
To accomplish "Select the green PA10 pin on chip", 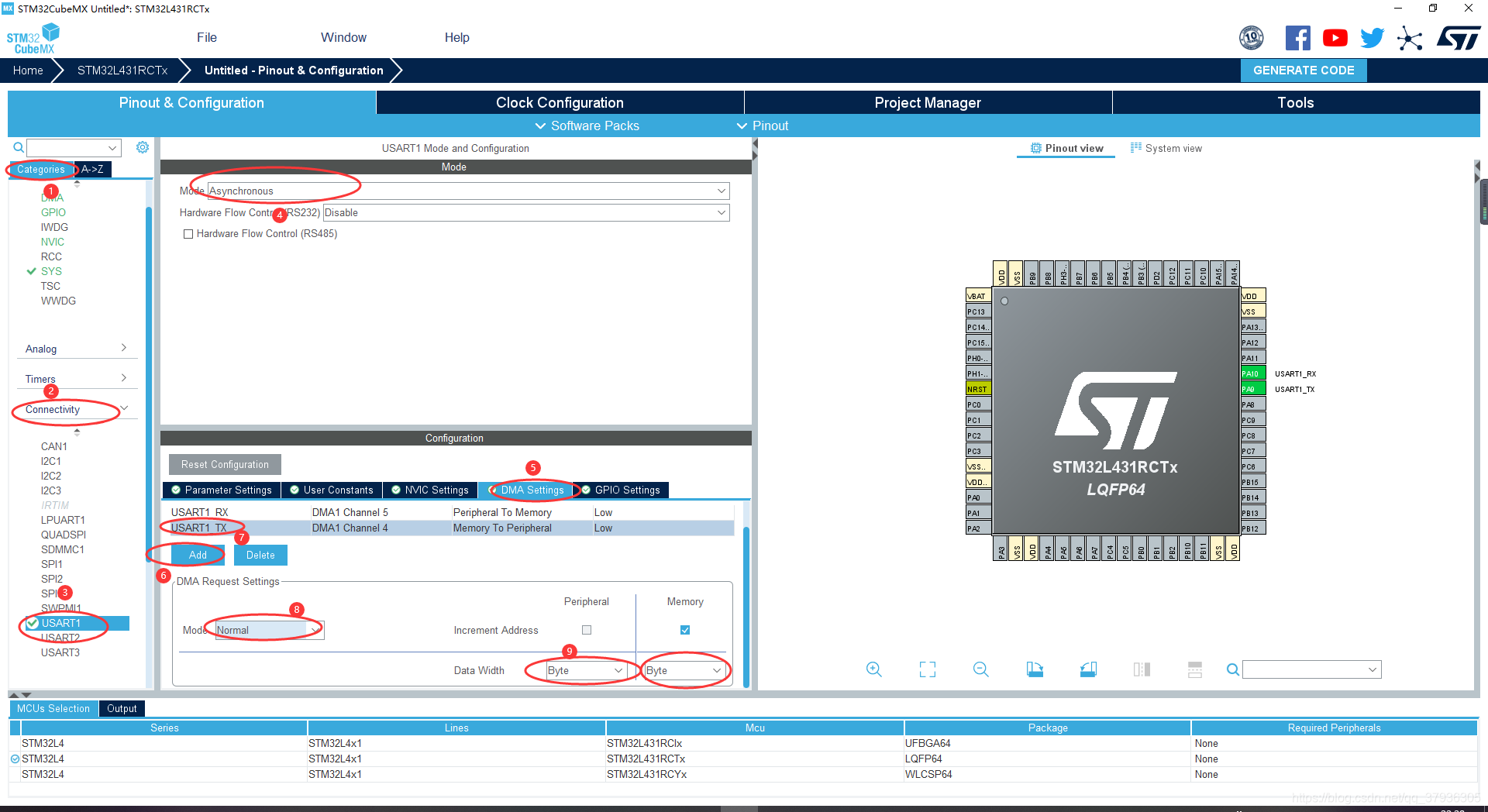I will pos(1252,373).
